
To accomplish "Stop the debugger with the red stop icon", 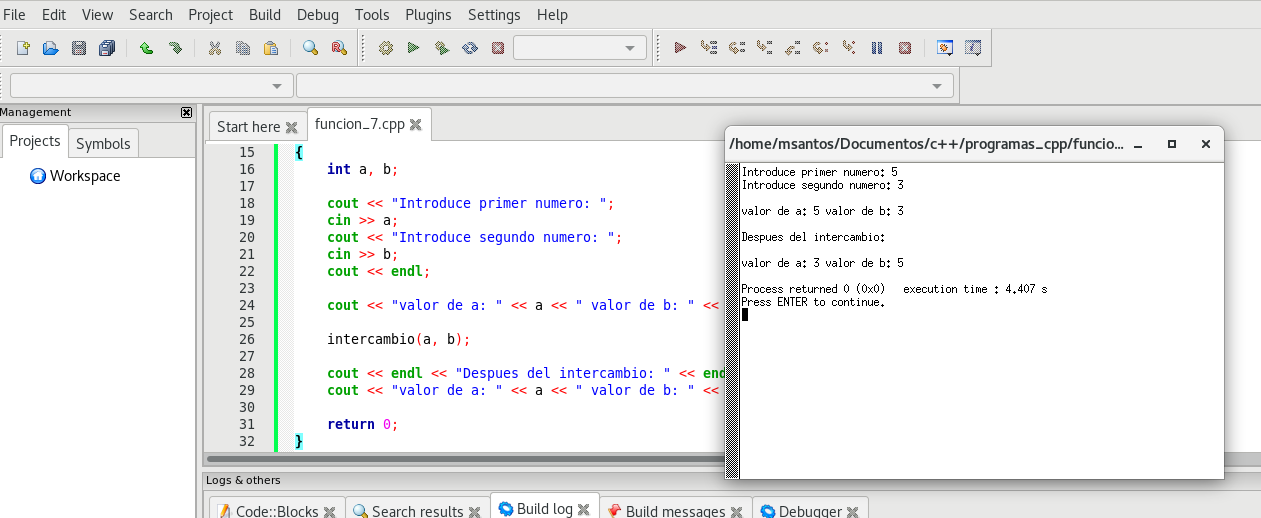I will coord(905,48).
